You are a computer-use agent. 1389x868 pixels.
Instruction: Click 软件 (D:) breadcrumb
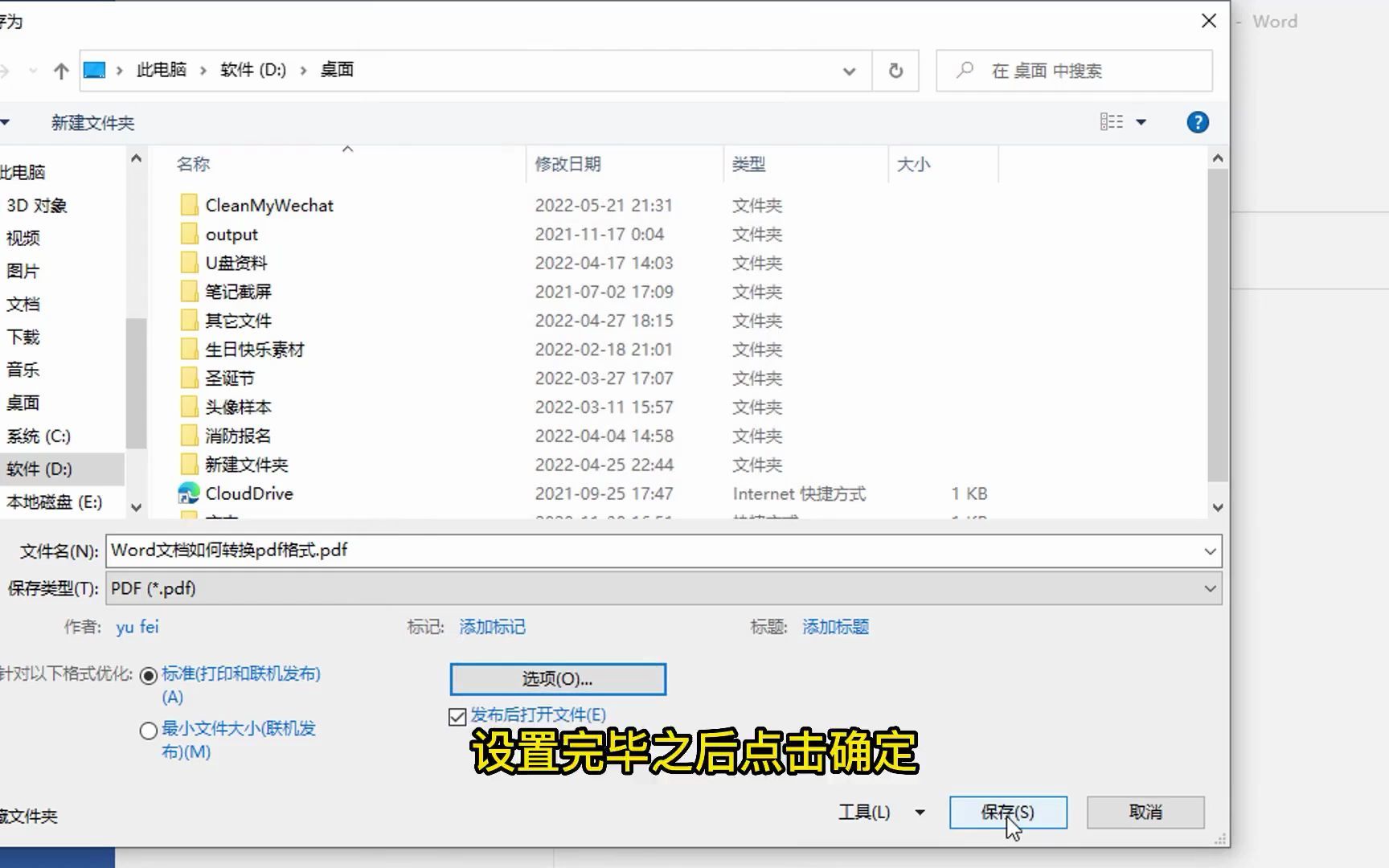pyautogui.click(x=253, y=70)
